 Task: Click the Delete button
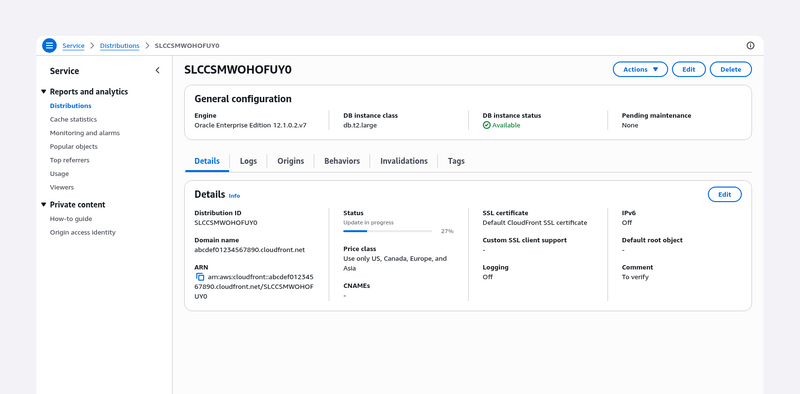tap(731, 69)
